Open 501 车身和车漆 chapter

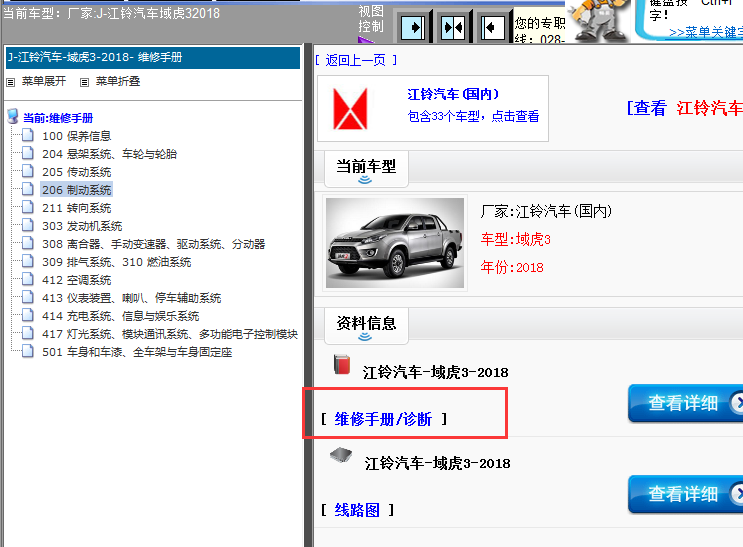pyautogui.click(x=137, y=352)
